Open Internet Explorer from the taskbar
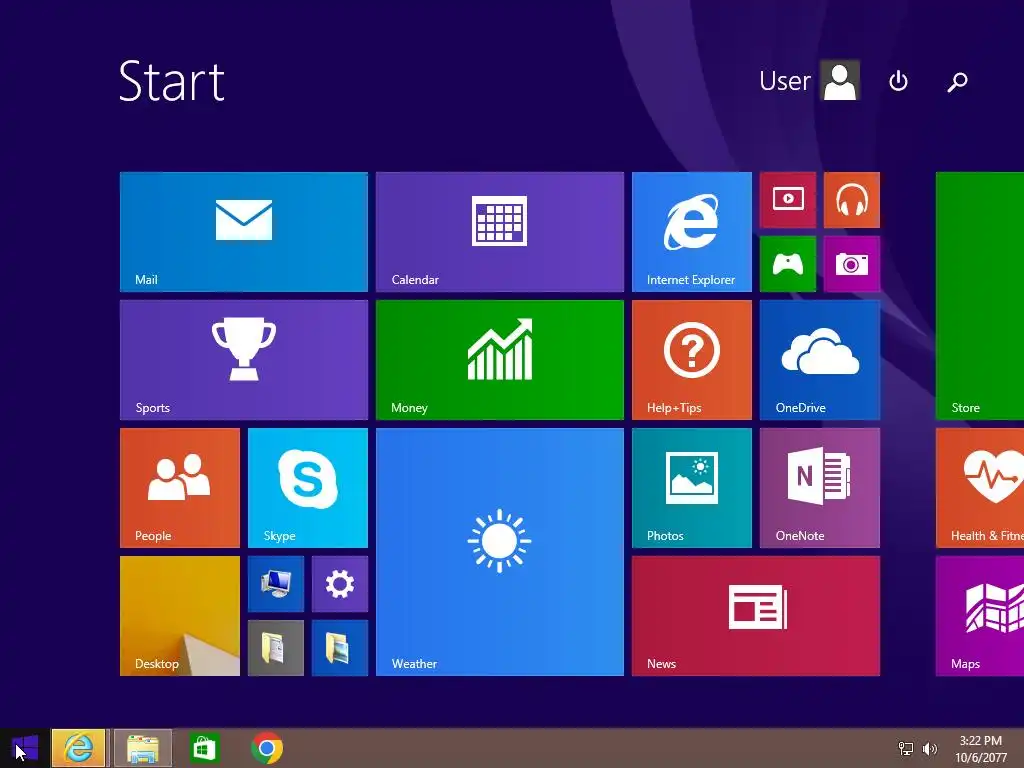The width and height of the screenshot is (1024, 768). [x=78, y=748]
